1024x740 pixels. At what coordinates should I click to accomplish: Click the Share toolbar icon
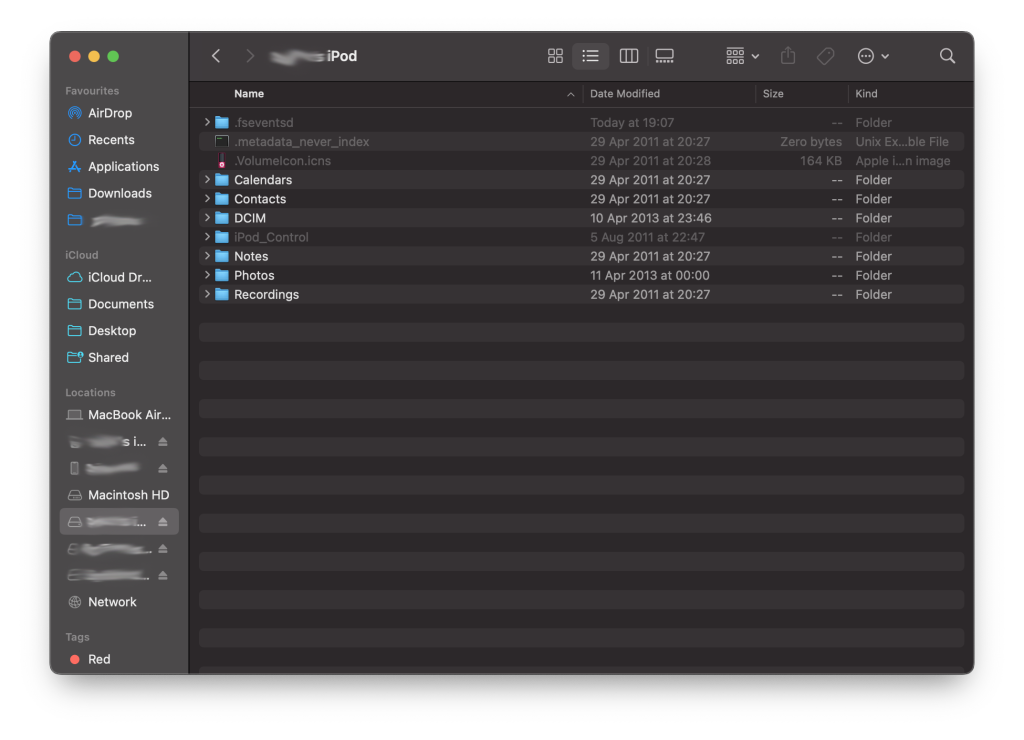pos(788,56)
